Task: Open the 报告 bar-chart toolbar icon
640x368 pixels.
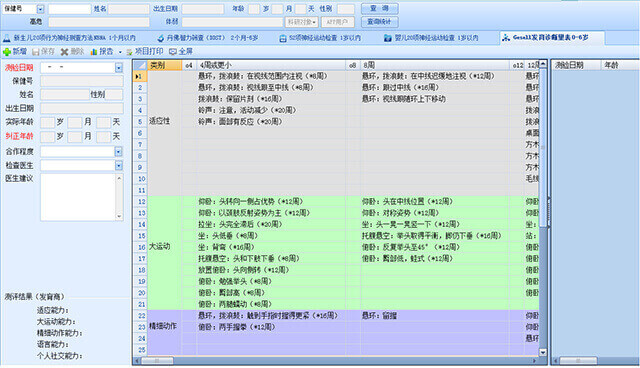Action: (94, 52)
